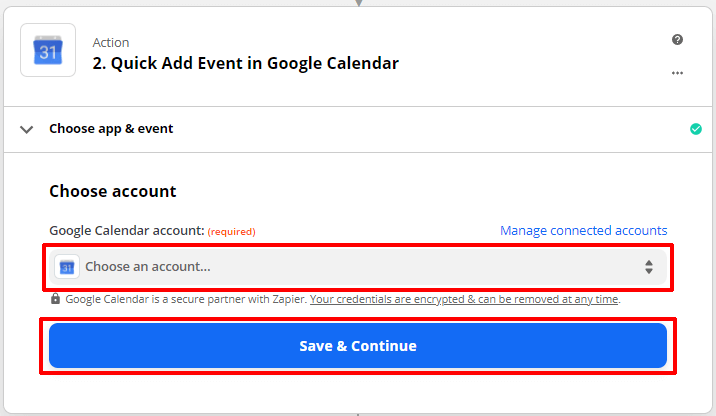
Task: Click the small calendar icon in account field
Action: coord(67,267)
